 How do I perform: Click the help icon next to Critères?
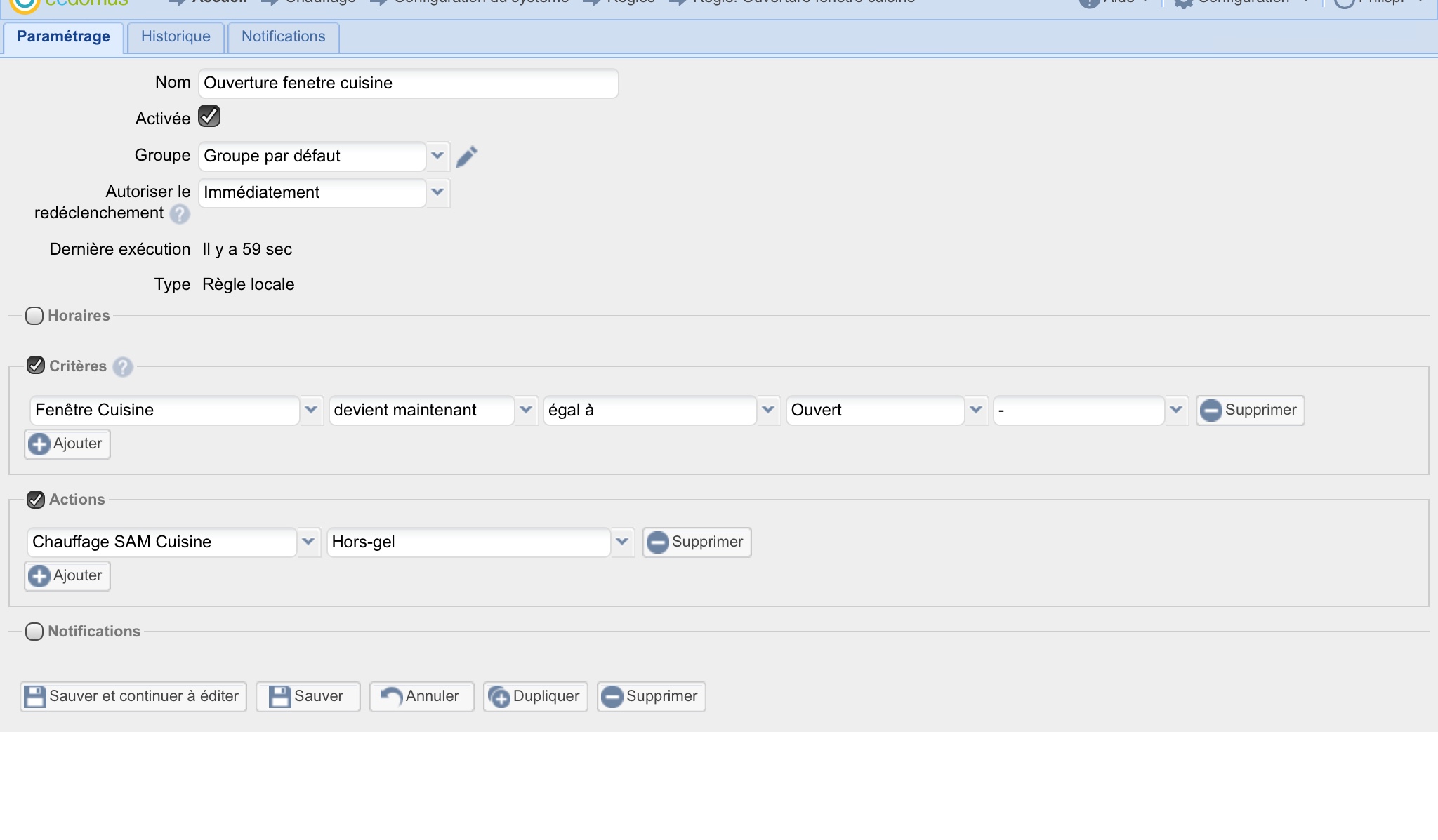[x=123, y=367]
